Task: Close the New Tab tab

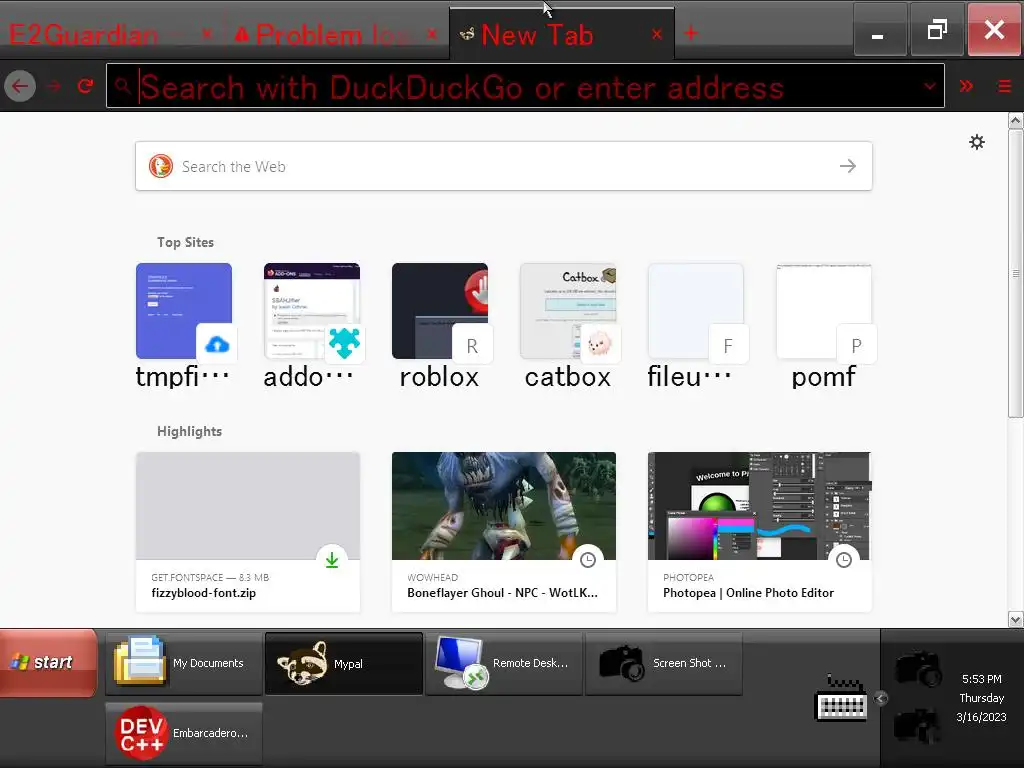Action: click(656, 34)
